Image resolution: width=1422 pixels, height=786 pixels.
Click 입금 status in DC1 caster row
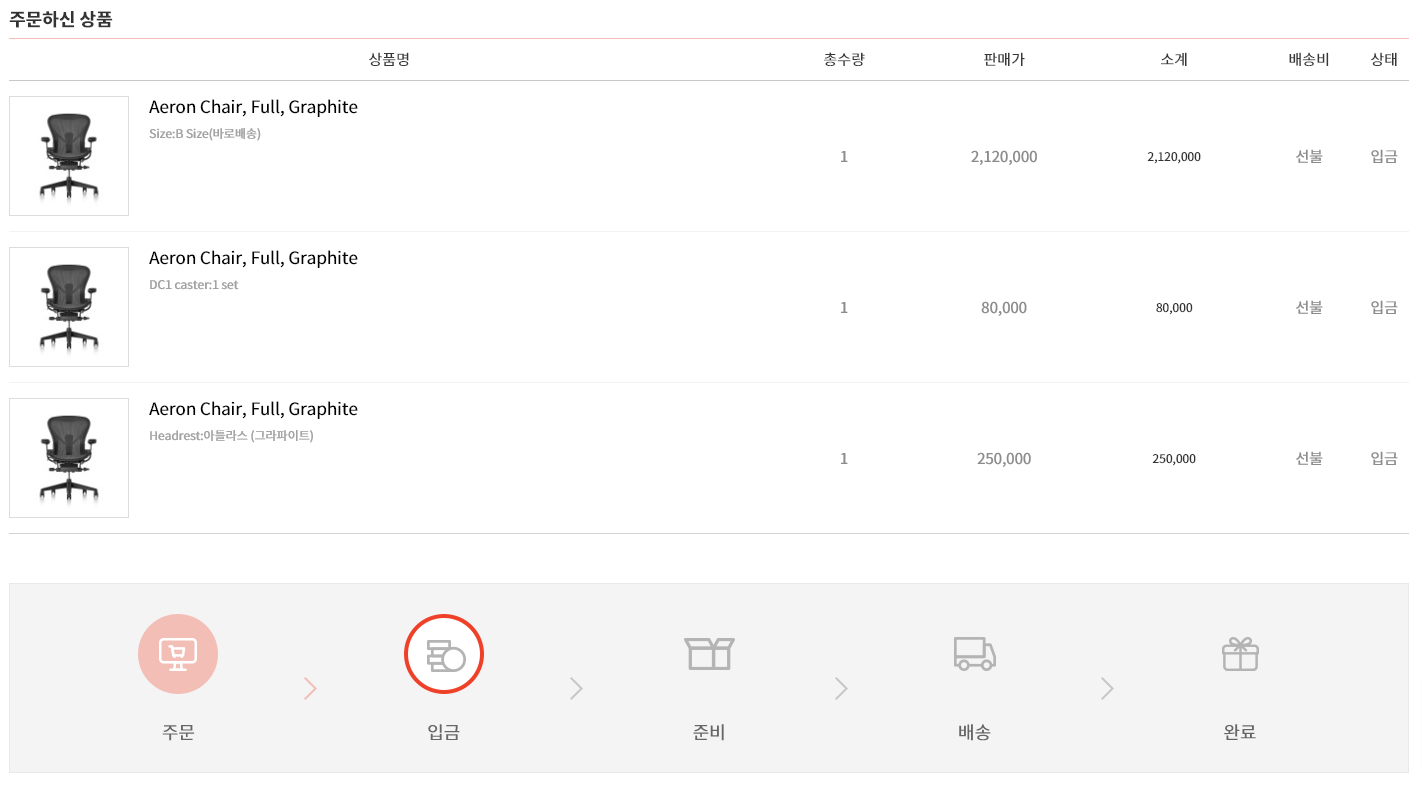coord(1384,308)
